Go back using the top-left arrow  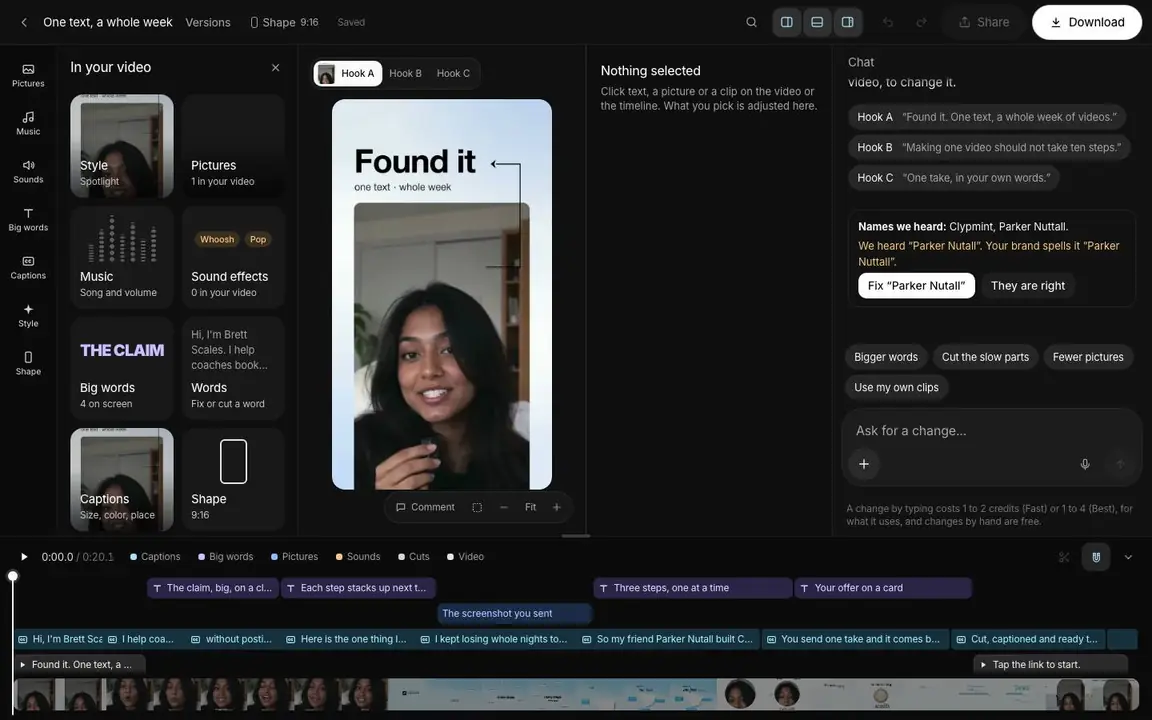click(x=24, y=22)
